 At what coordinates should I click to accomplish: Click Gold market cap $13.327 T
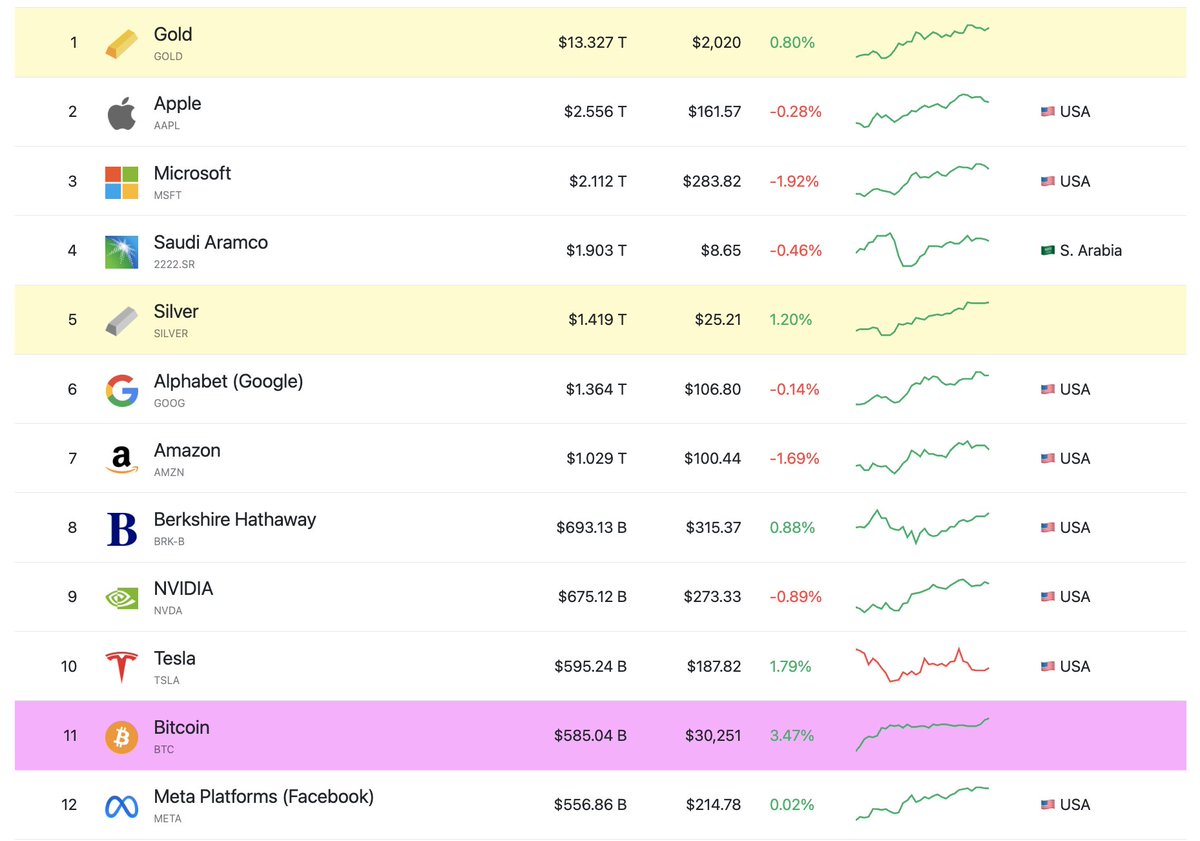tap(593, 42)
